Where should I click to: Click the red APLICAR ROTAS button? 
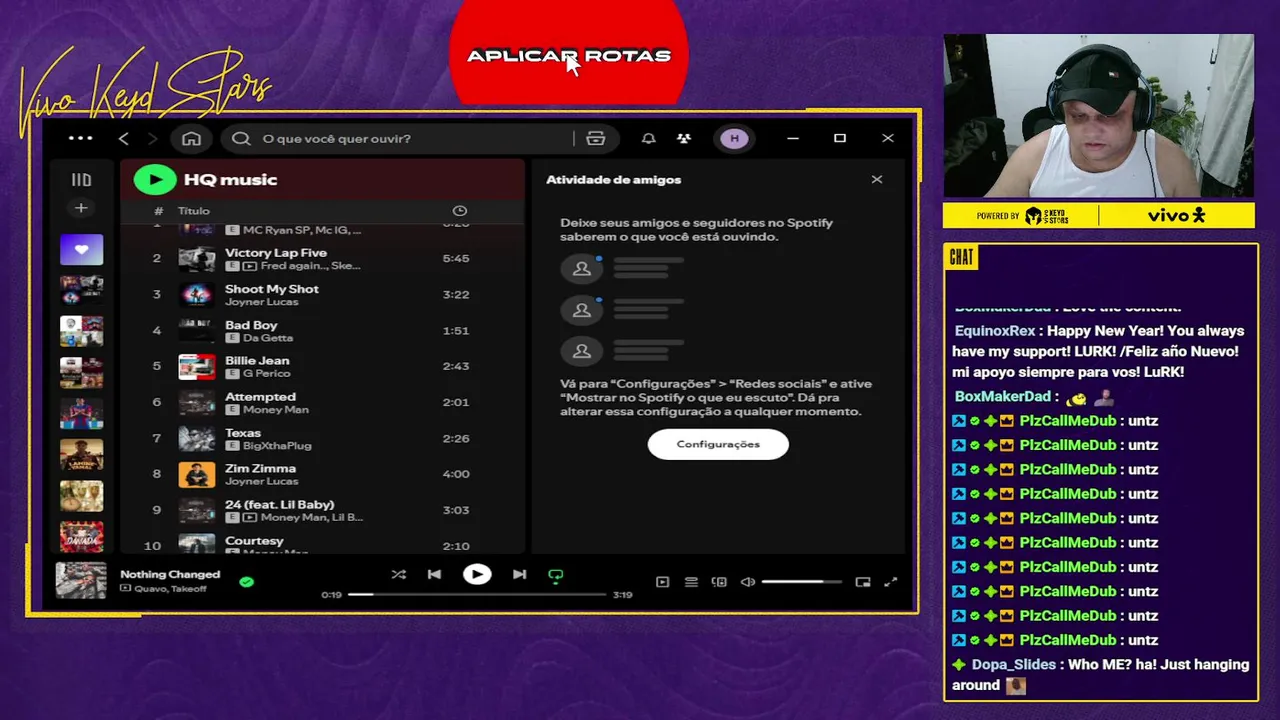coord(569,52)
